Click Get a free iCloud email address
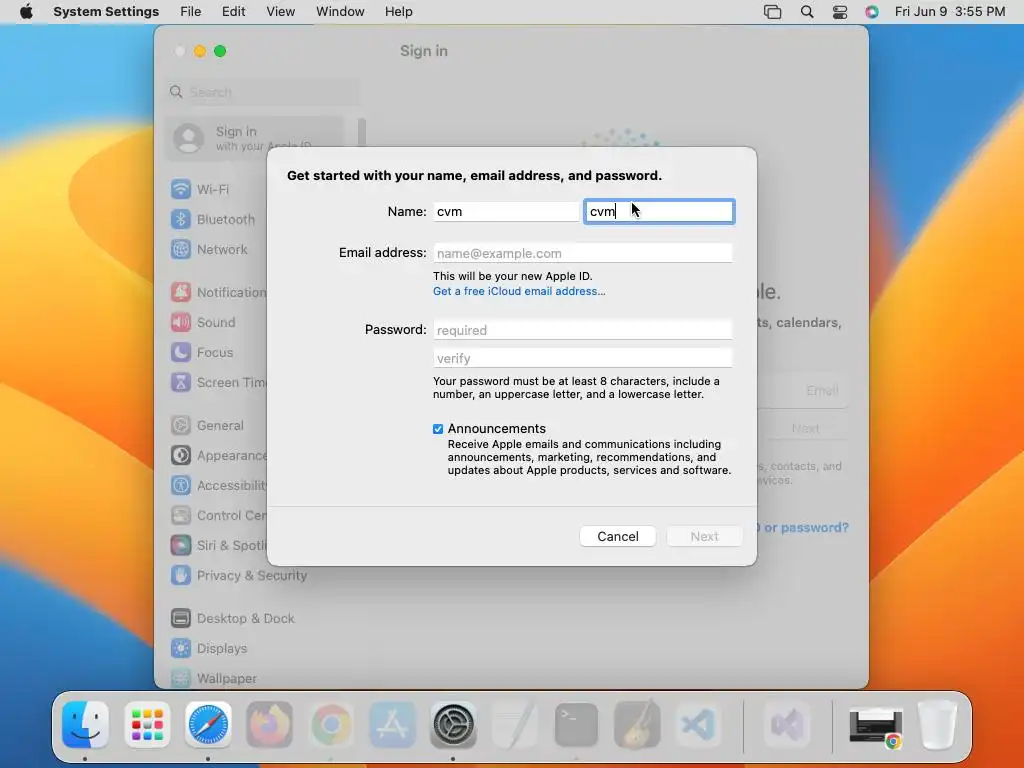The width and height of the screenshot is (1024, 768). [519, 291]
